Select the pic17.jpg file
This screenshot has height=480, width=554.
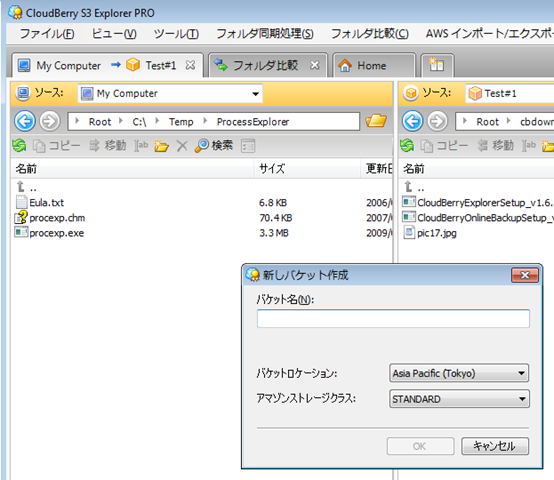430,233
